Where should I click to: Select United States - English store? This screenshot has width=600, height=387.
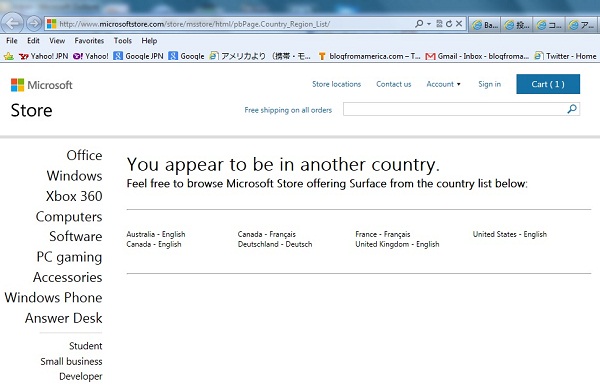click(x=510, y=234)
